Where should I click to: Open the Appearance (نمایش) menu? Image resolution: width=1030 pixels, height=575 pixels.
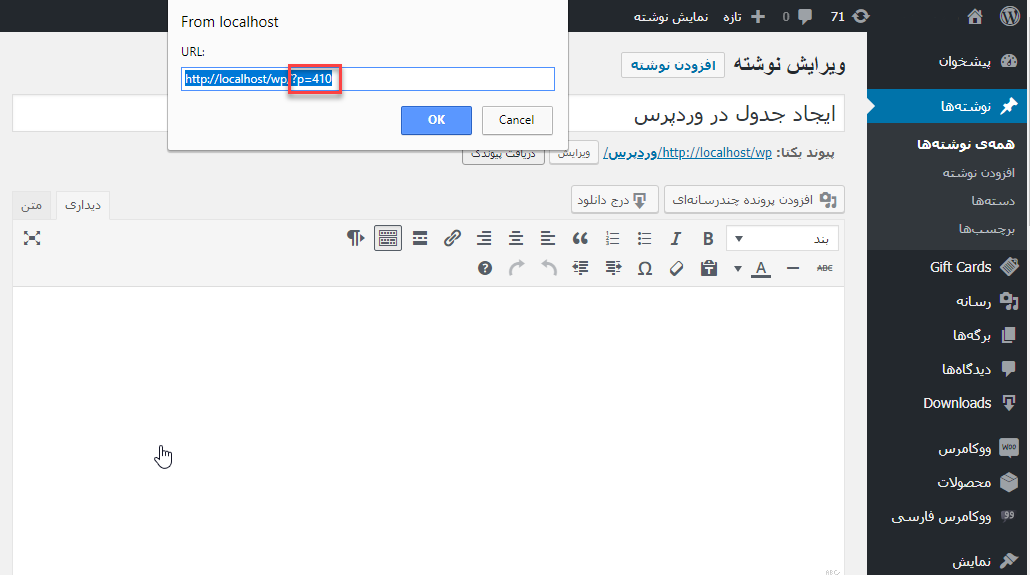pyautogui.click(x=949, y=561)
